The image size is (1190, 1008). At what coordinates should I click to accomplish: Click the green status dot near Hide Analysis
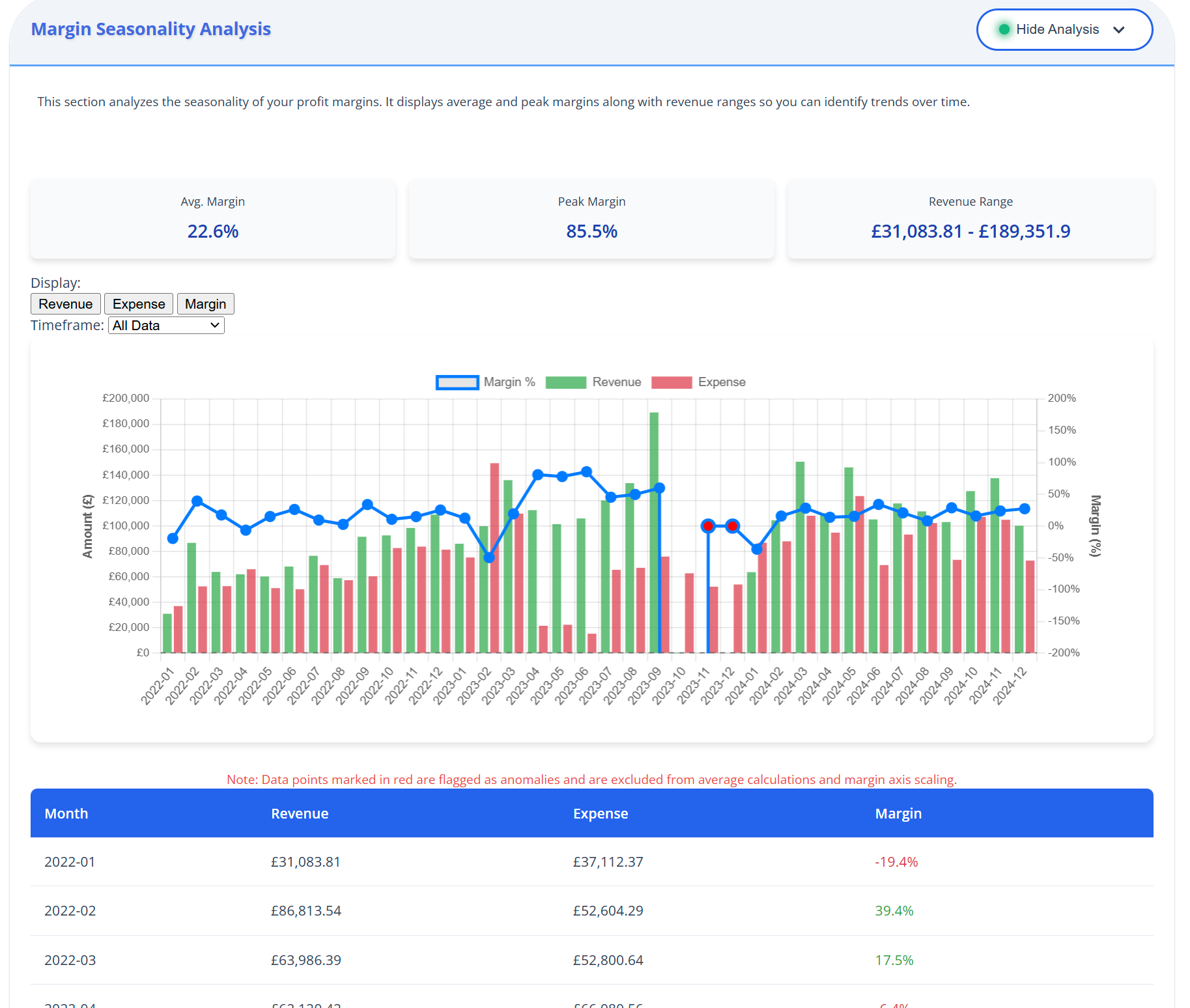click(1005, 29)
